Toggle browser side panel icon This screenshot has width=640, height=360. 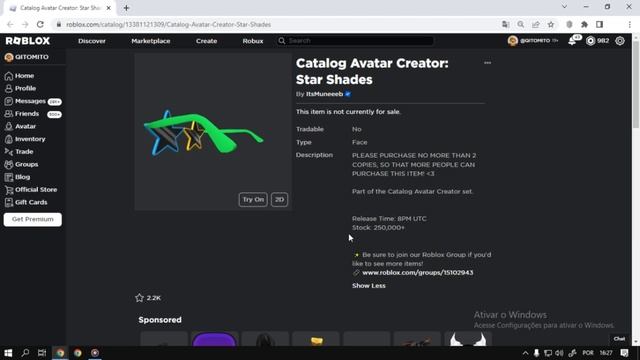point(600,24)
